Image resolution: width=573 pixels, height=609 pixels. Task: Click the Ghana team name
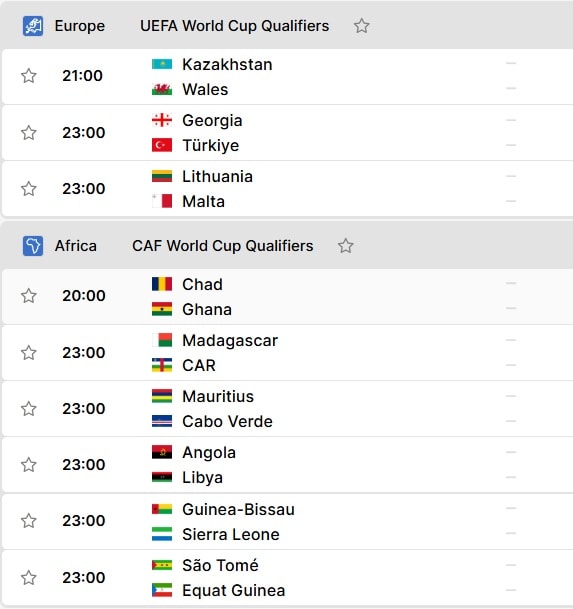pyautogui.click(x=207, y=310)
